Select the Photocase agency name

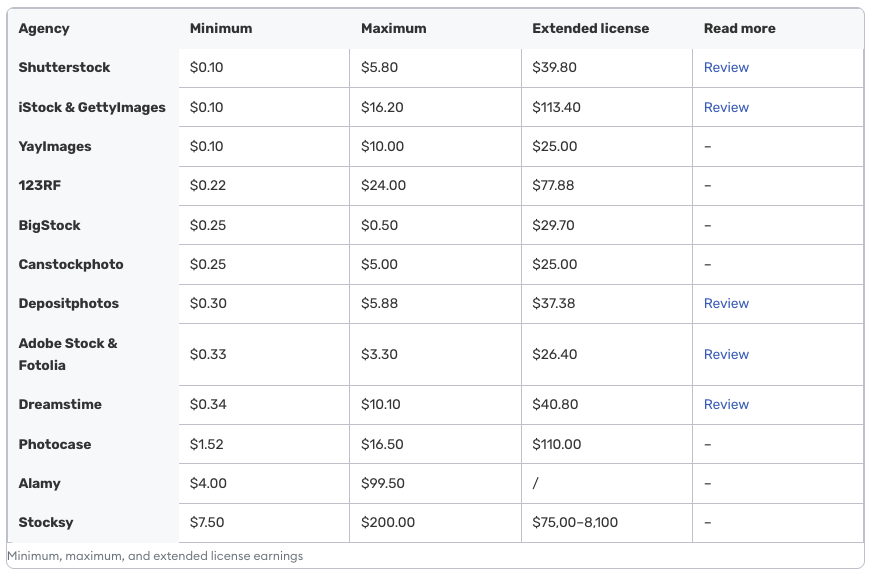[x=54, y=444]
